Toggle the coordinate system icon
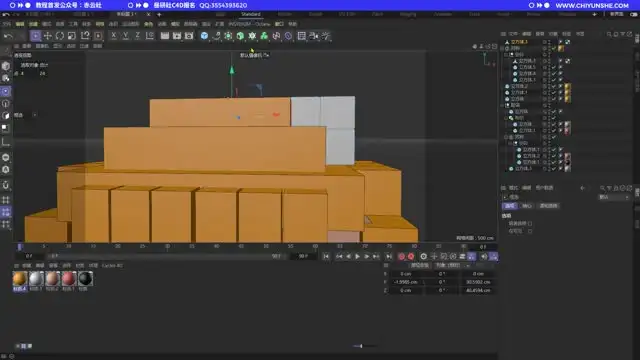 coord(150,36)
